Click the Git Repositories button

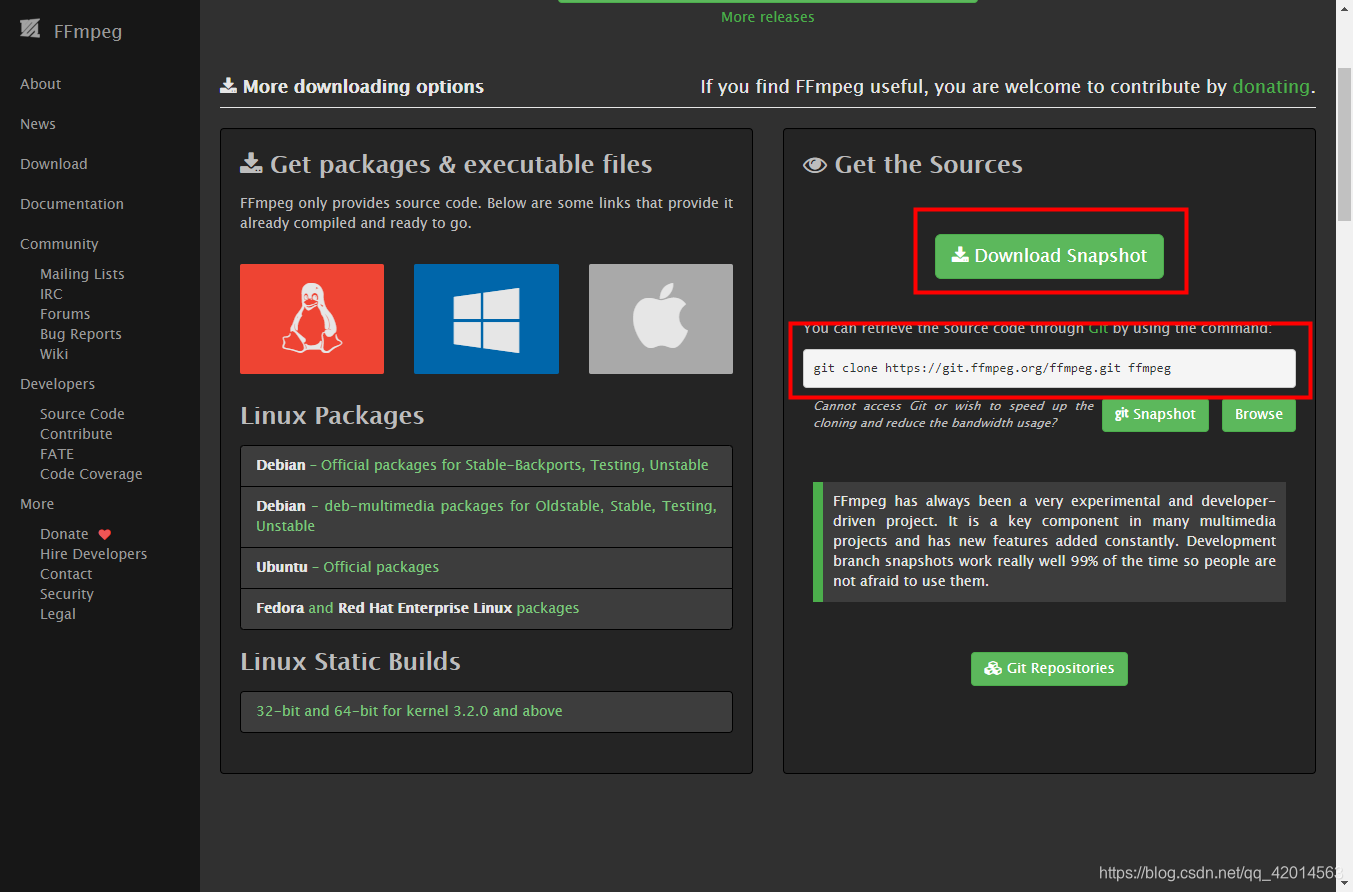tap(1049, 669)
